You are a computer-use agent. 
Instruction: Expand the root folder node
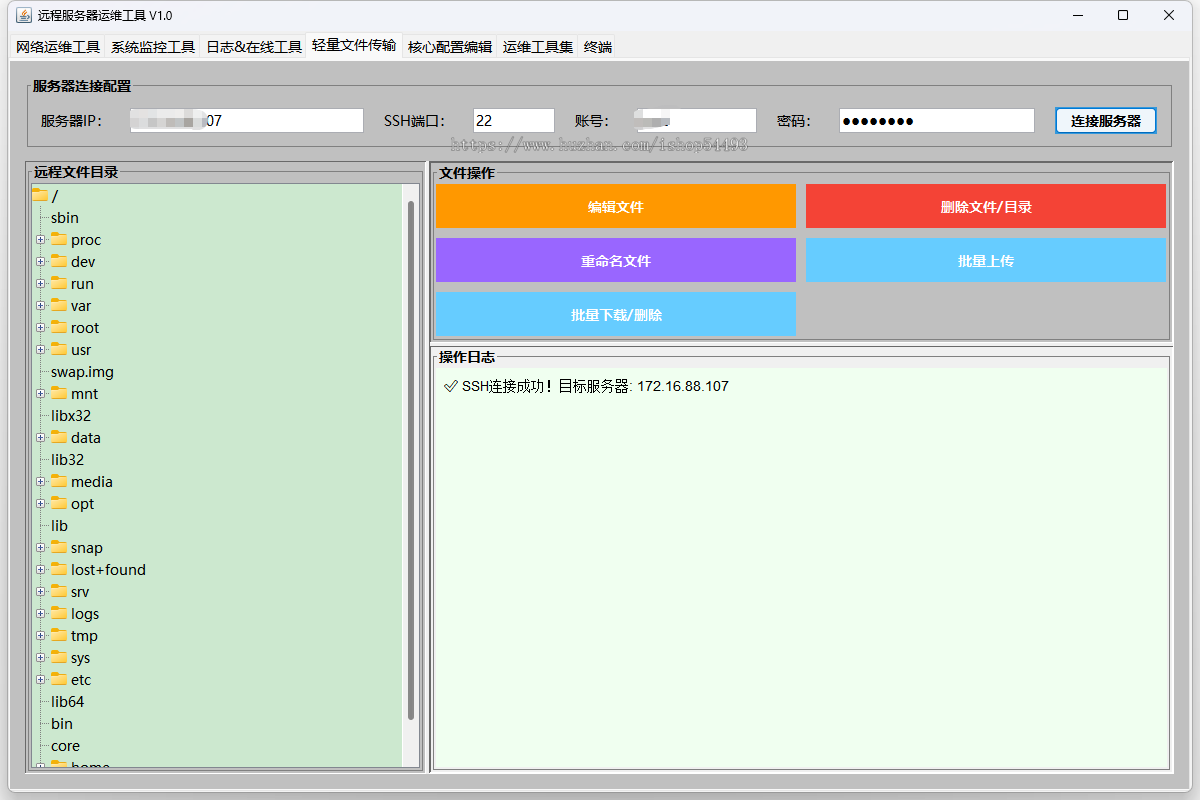click(41, 328)
